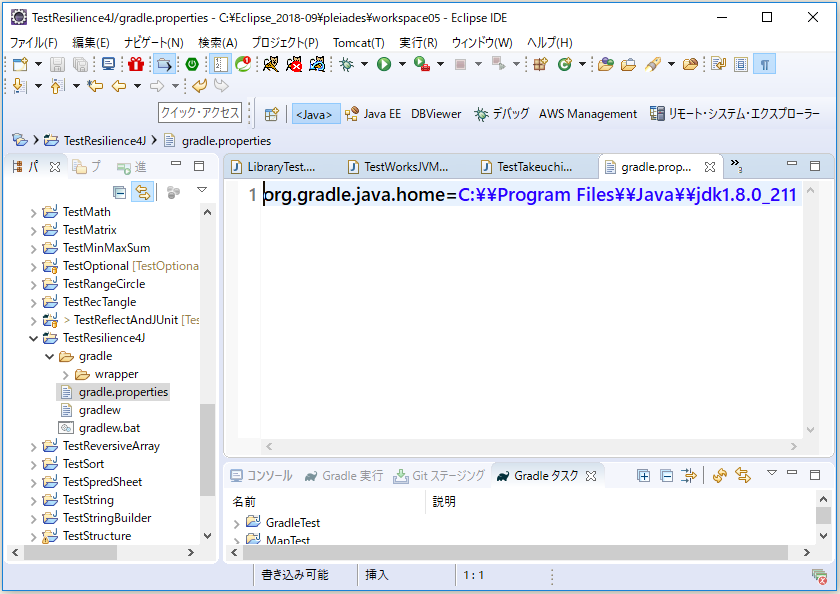Expand the TestMath project
Image resolution: width=840 pixels, height=594 pixels.
33,213
